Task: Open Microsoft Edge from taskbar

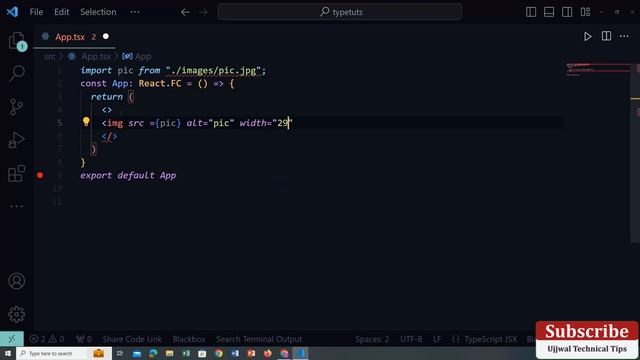Action: click(x=153, y=353)
